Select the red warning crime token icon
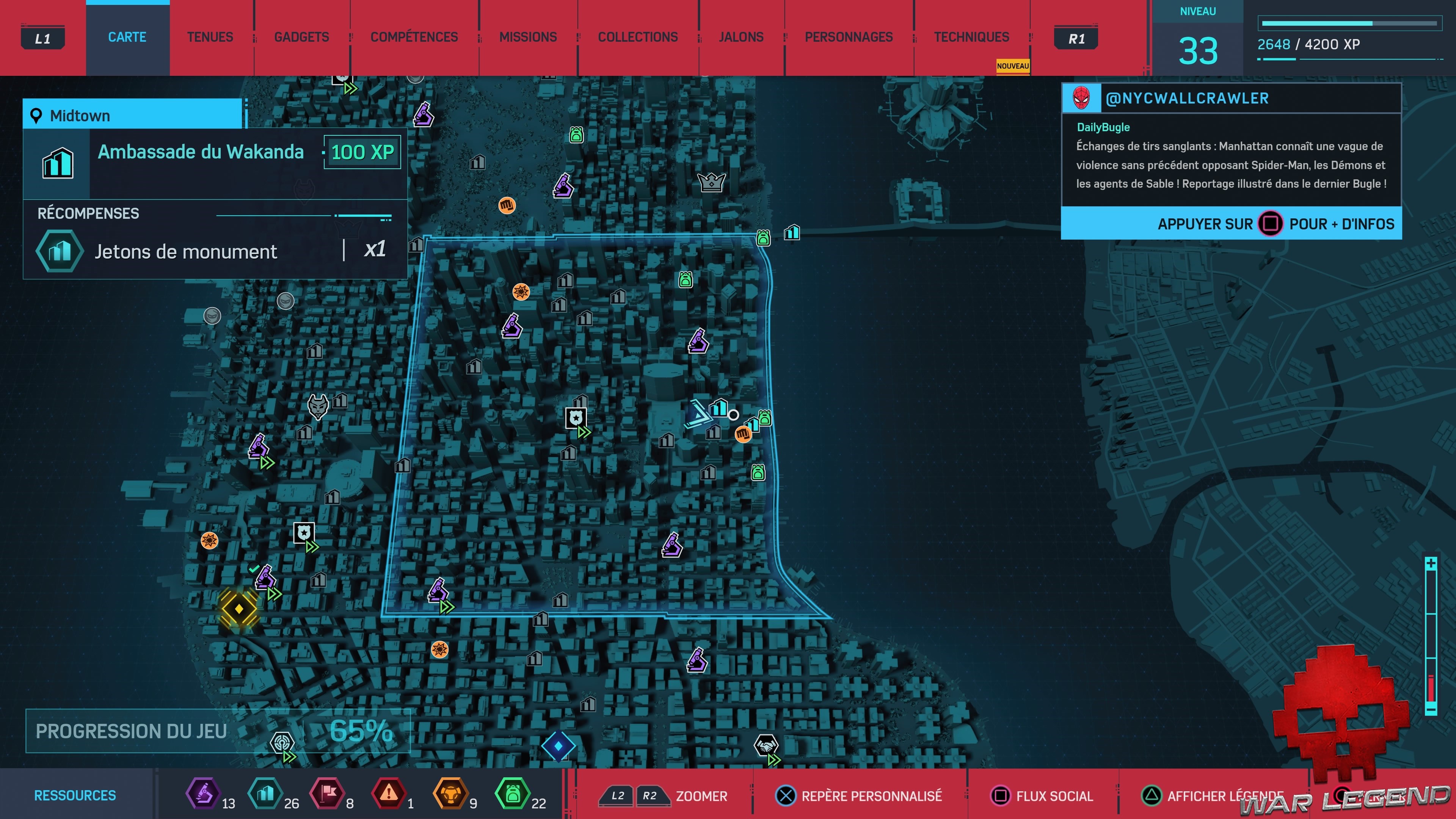The image size is (1456, 819). pos(389,794)
